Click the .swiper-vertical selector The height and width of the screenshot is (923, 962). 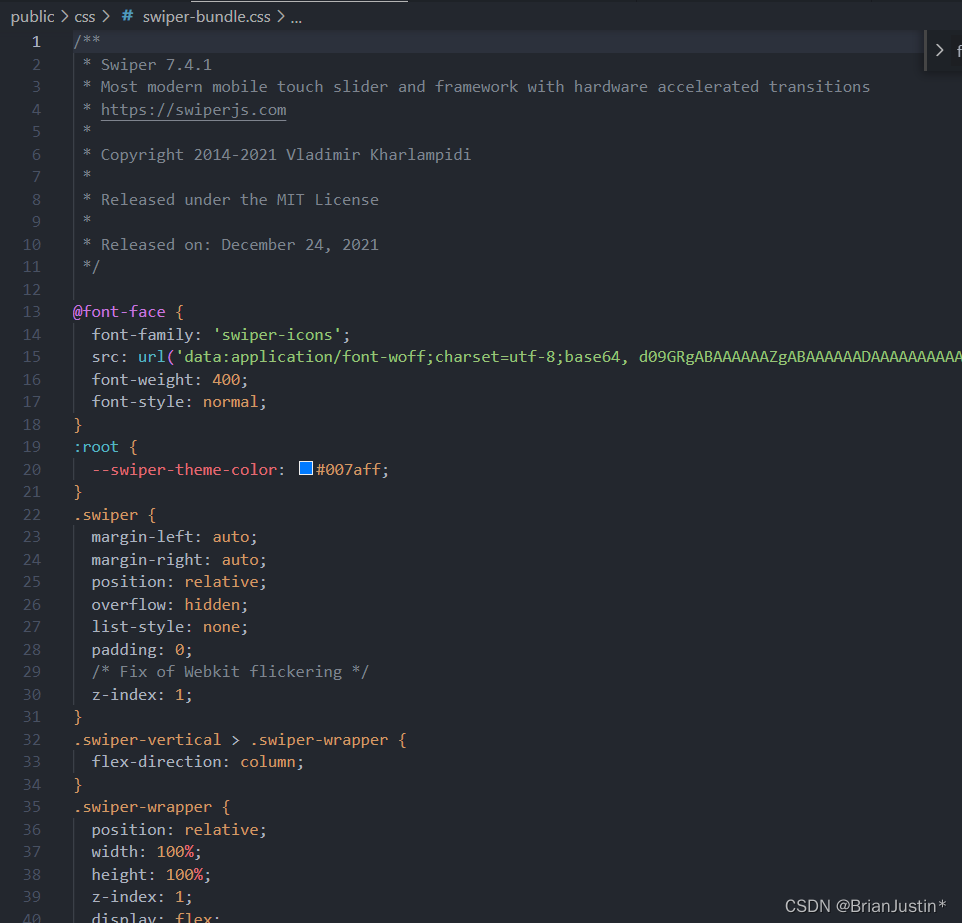tap(146, 739)
